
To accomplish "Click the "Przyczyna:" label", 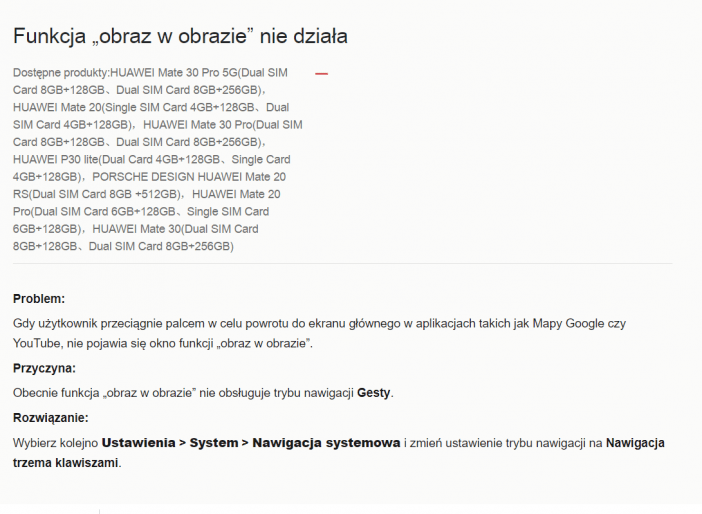I will 44,368.
